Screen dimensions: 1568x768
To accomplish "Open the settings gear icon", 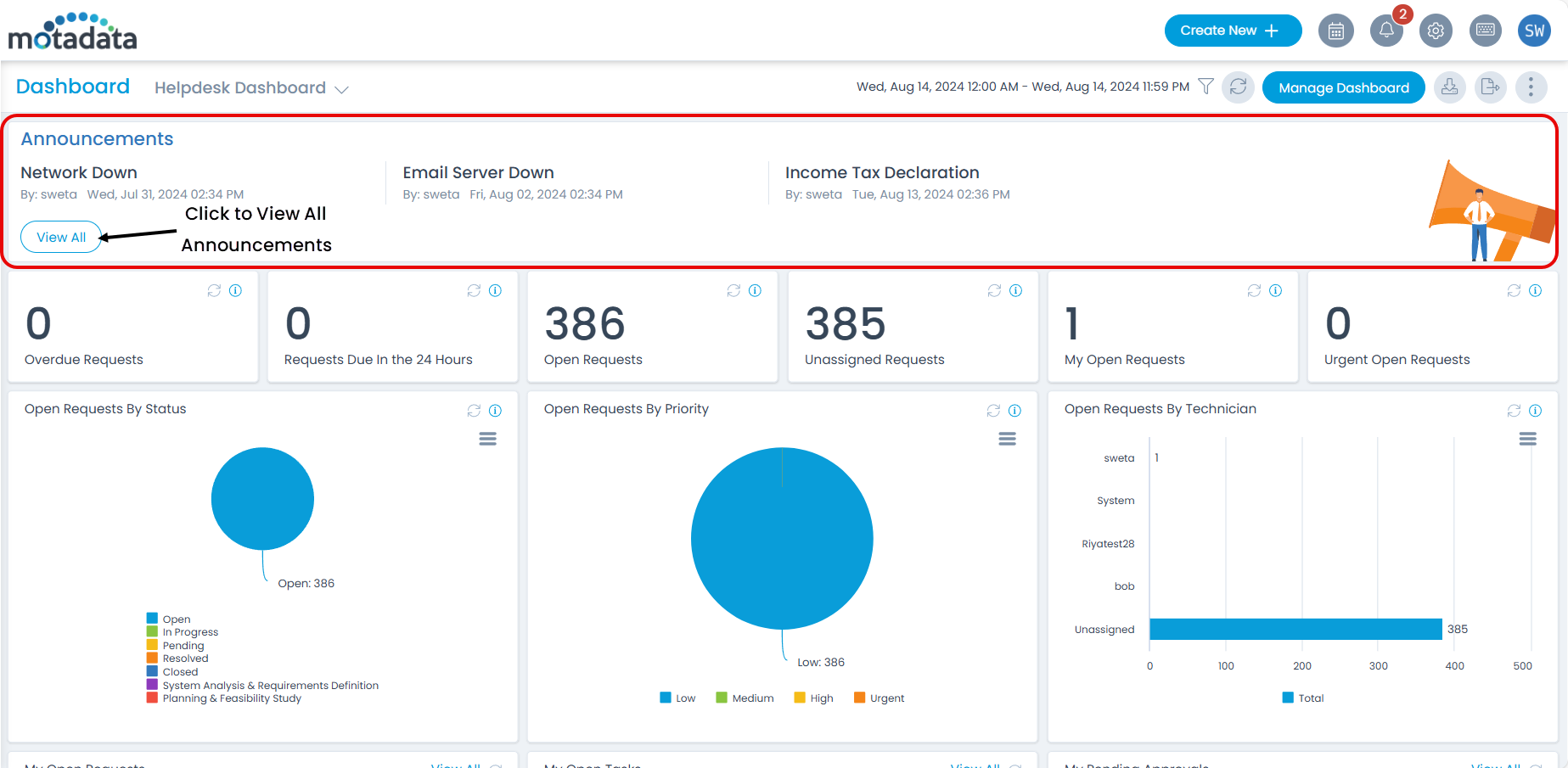I will point(1436,31).
